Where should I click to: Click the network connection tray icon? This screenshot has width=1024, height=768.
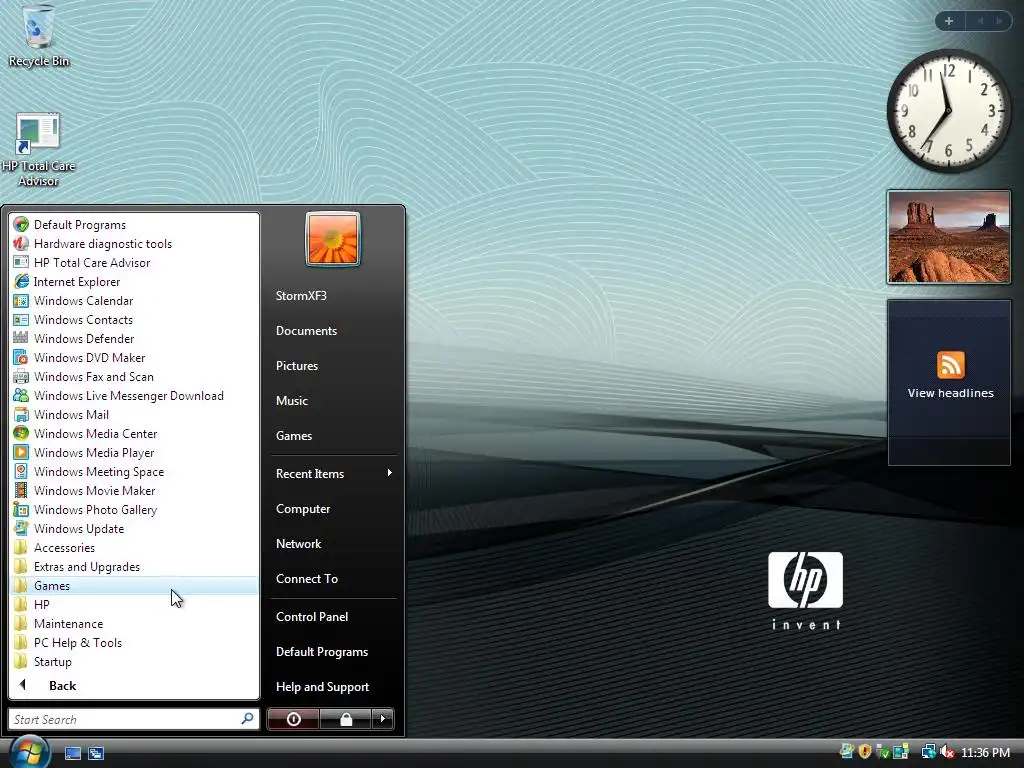tap(928, 752)
